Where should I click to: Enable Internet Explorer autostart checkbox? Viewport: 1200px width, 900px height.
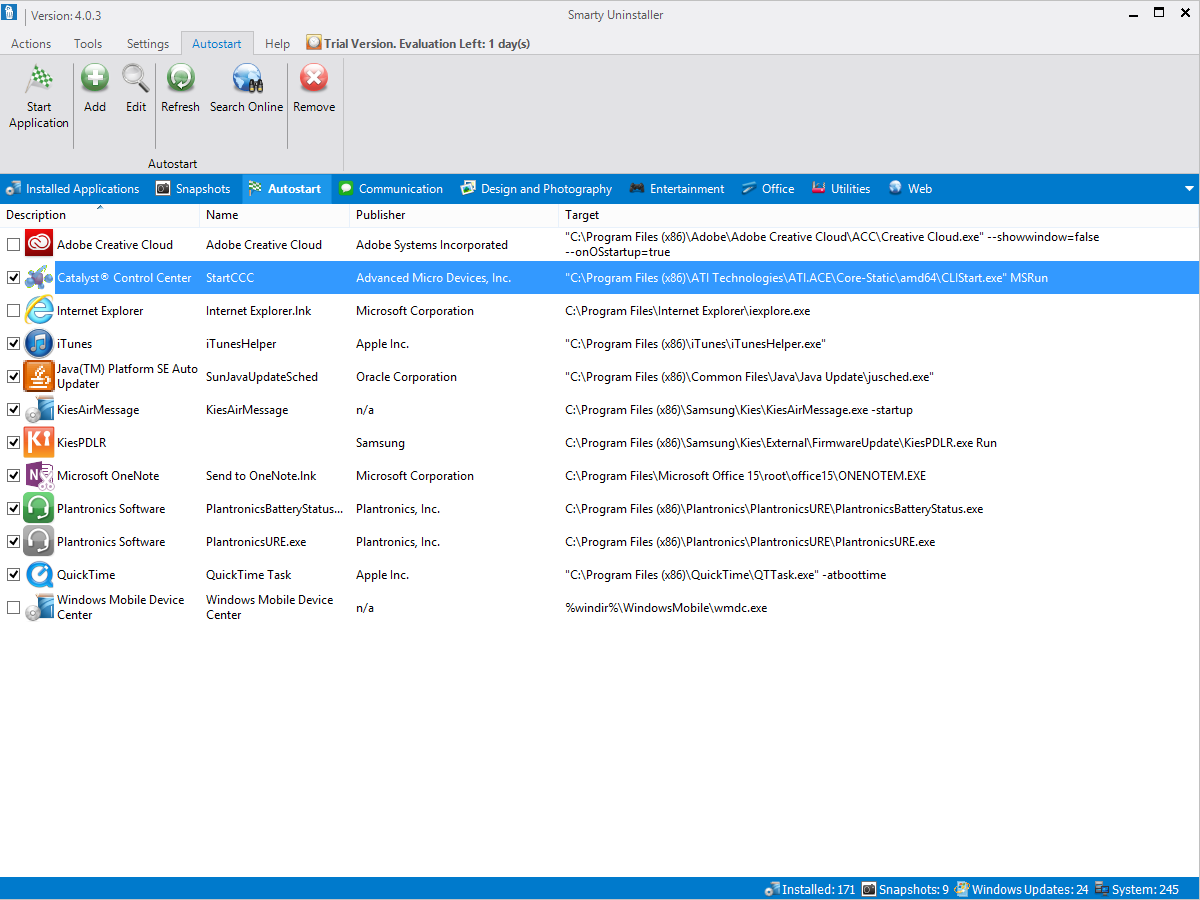tap(13, 311)
